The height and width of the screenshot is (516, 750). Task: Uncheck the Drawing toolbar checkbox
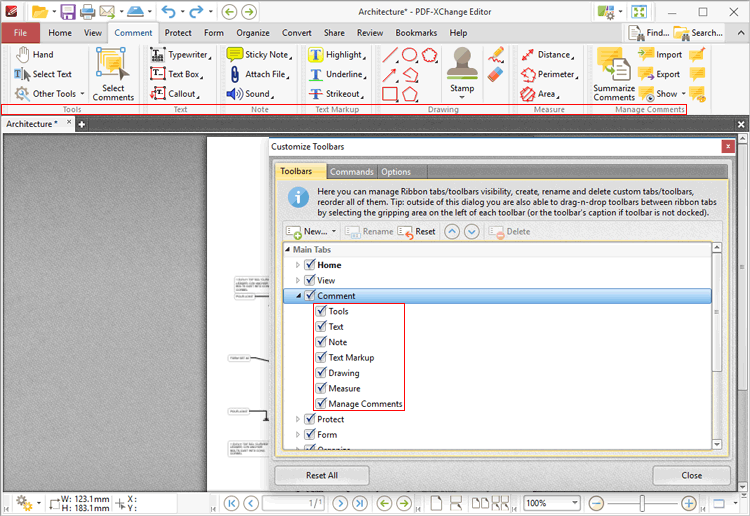[321, 373]
